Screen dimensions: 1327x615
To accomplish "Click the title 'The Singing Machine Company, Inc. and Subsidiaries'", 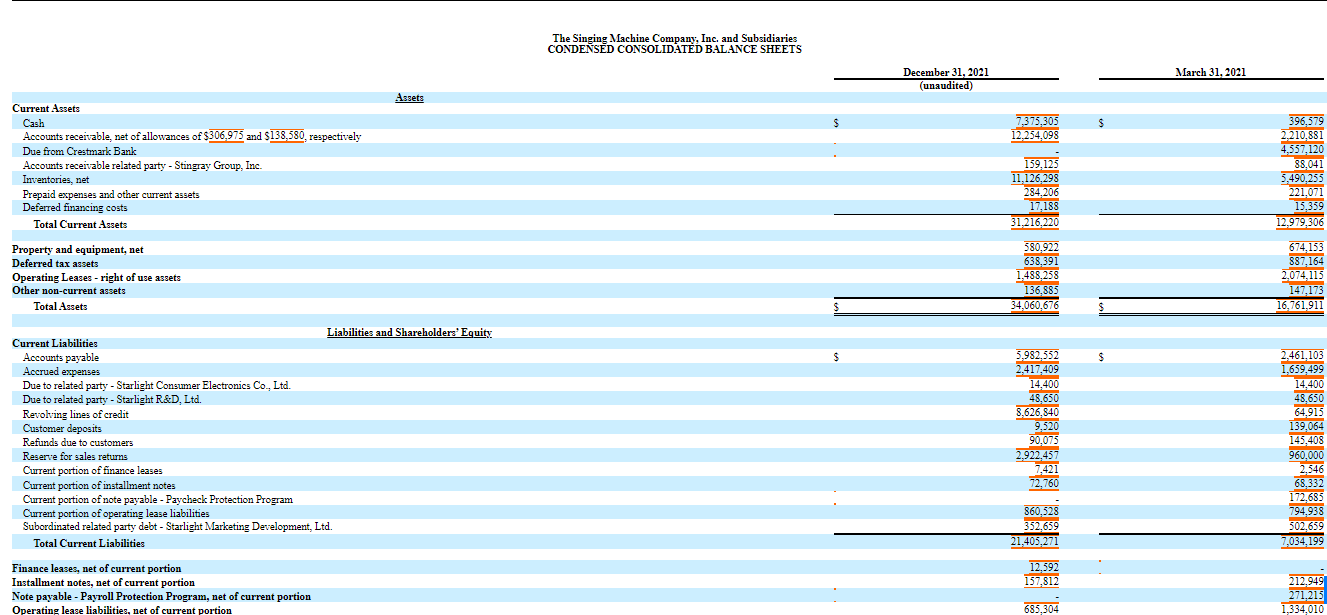I will [675, 39].
